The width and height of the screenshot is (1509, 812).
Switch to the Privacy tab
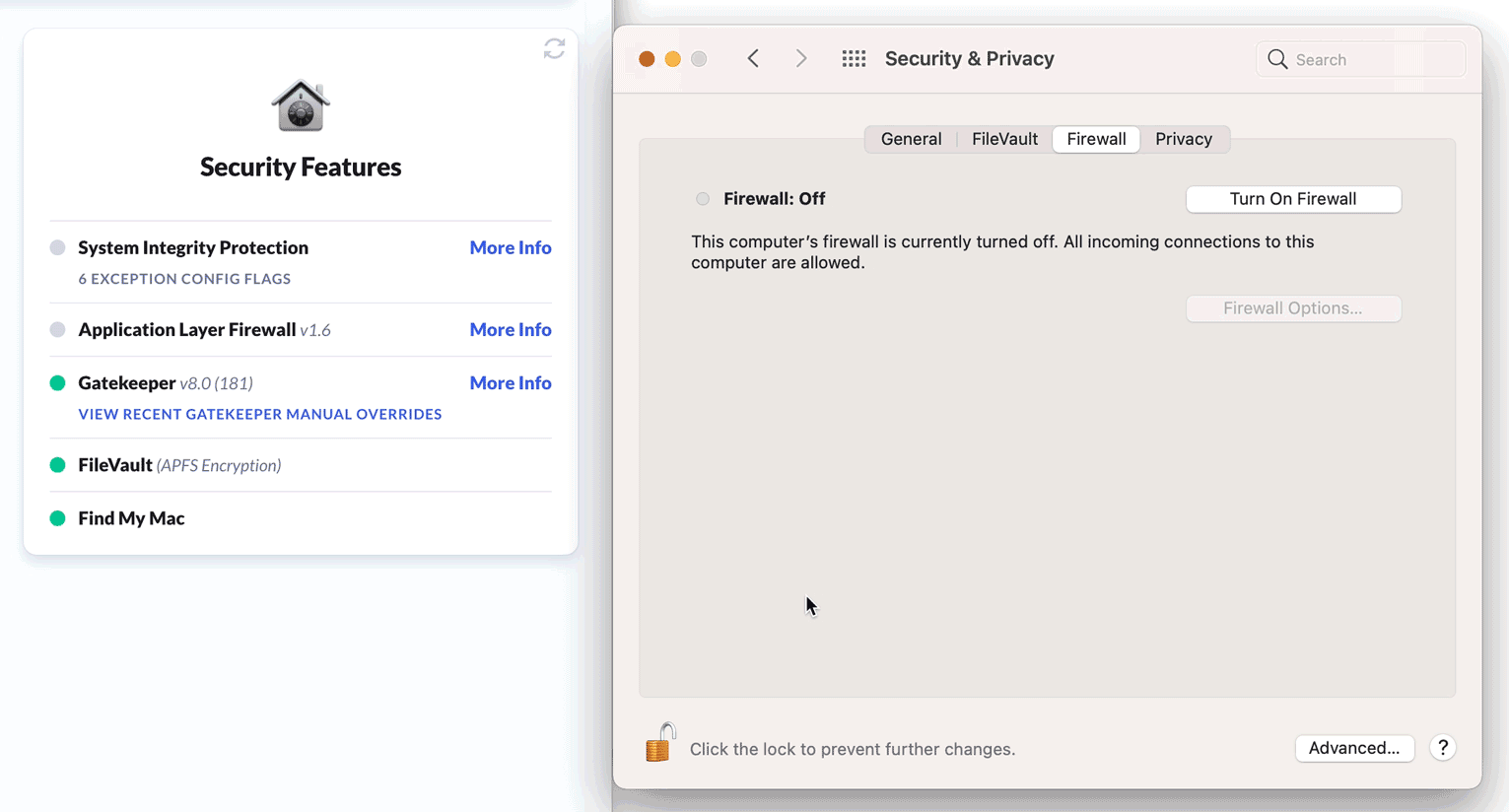click(1183, 139)
